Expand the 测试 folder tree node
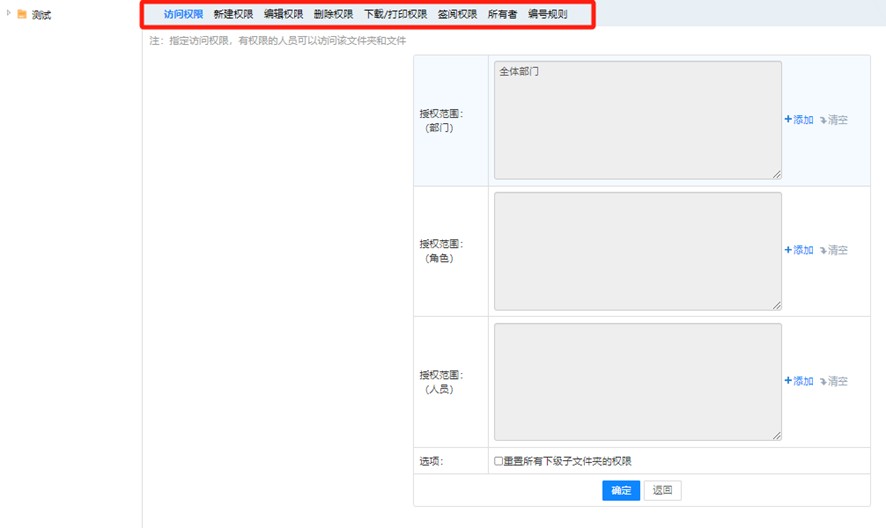Screen dimensions: 886x528 [x=9, y=14]
